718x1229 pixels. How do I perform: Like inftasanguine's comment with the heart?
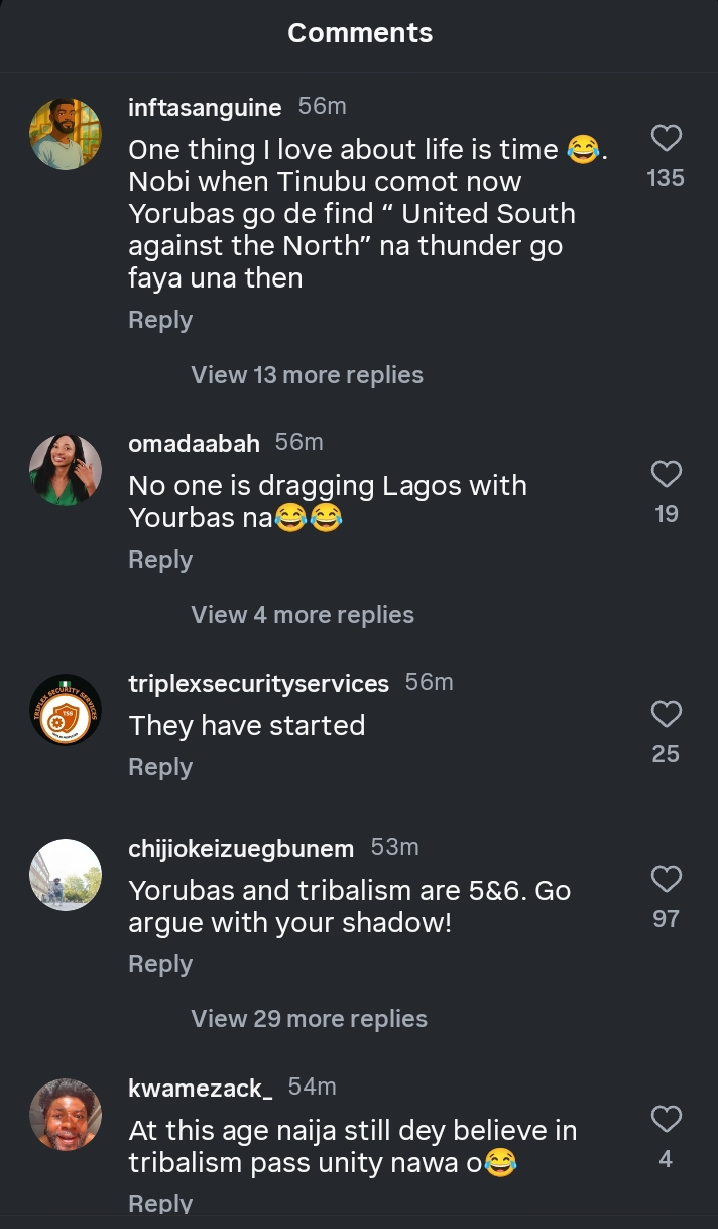(666, 138)
